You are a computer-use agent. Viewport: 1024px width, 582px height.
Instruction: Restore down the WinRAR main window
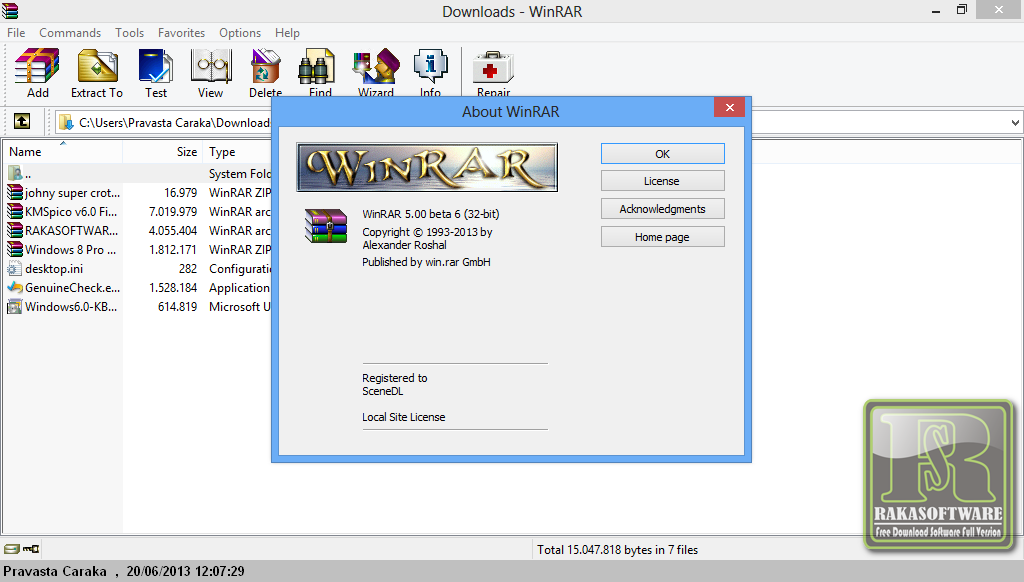(961, 10)
